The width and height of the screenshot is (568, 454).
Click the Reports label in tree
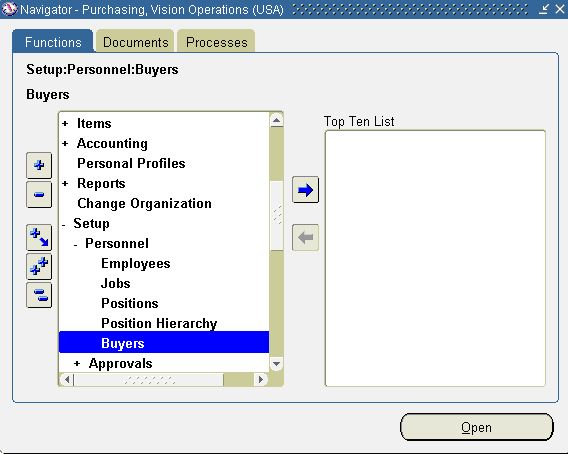[101, 183]
